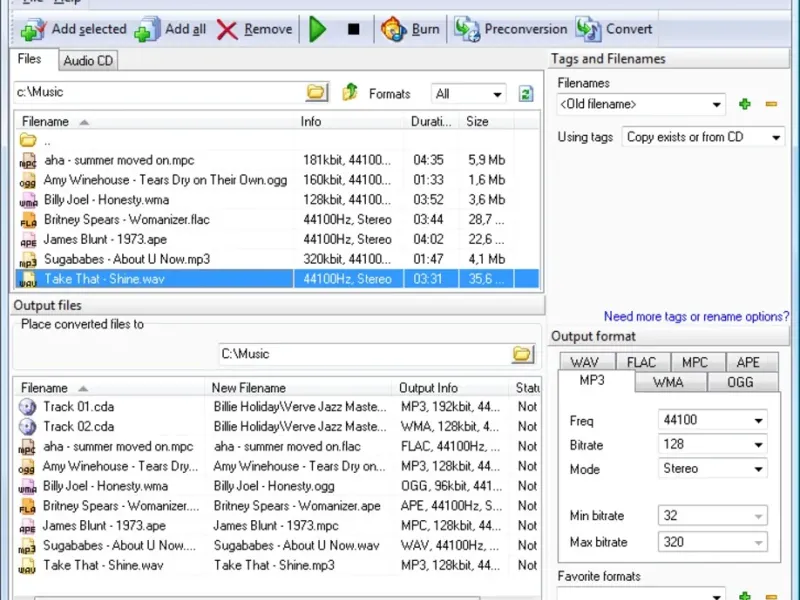Open the Preconversion tool
Image resolution: width=800 pixels, height=600 pixels.
[x=466, y=30]
